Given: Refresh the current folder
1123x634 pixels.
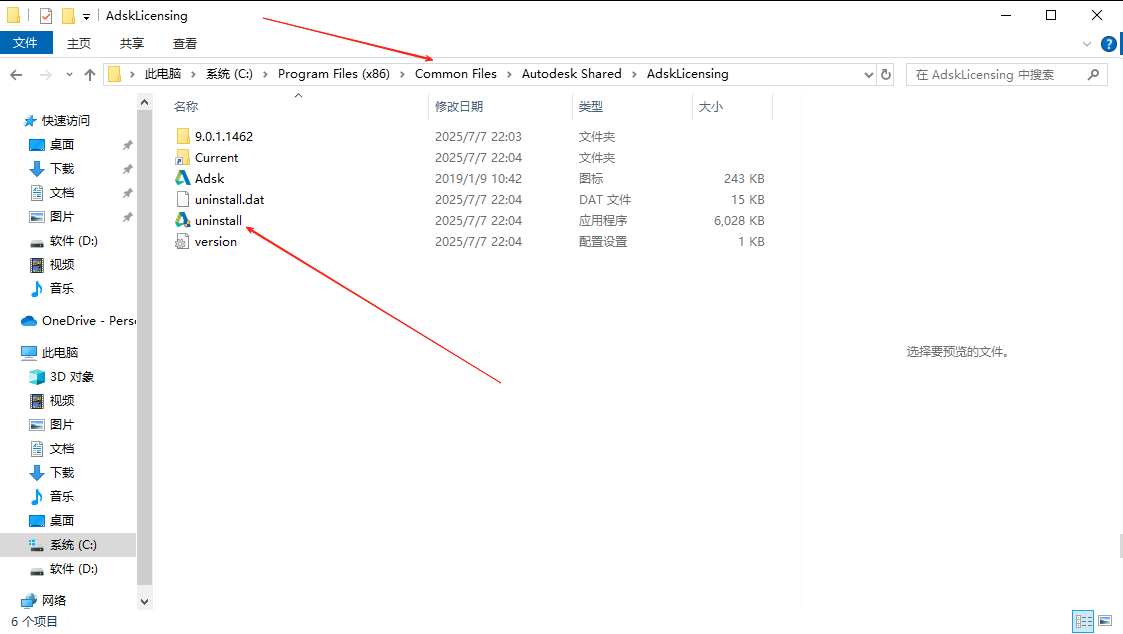Looking at the screenshot, I should click(x=886, y=75).
